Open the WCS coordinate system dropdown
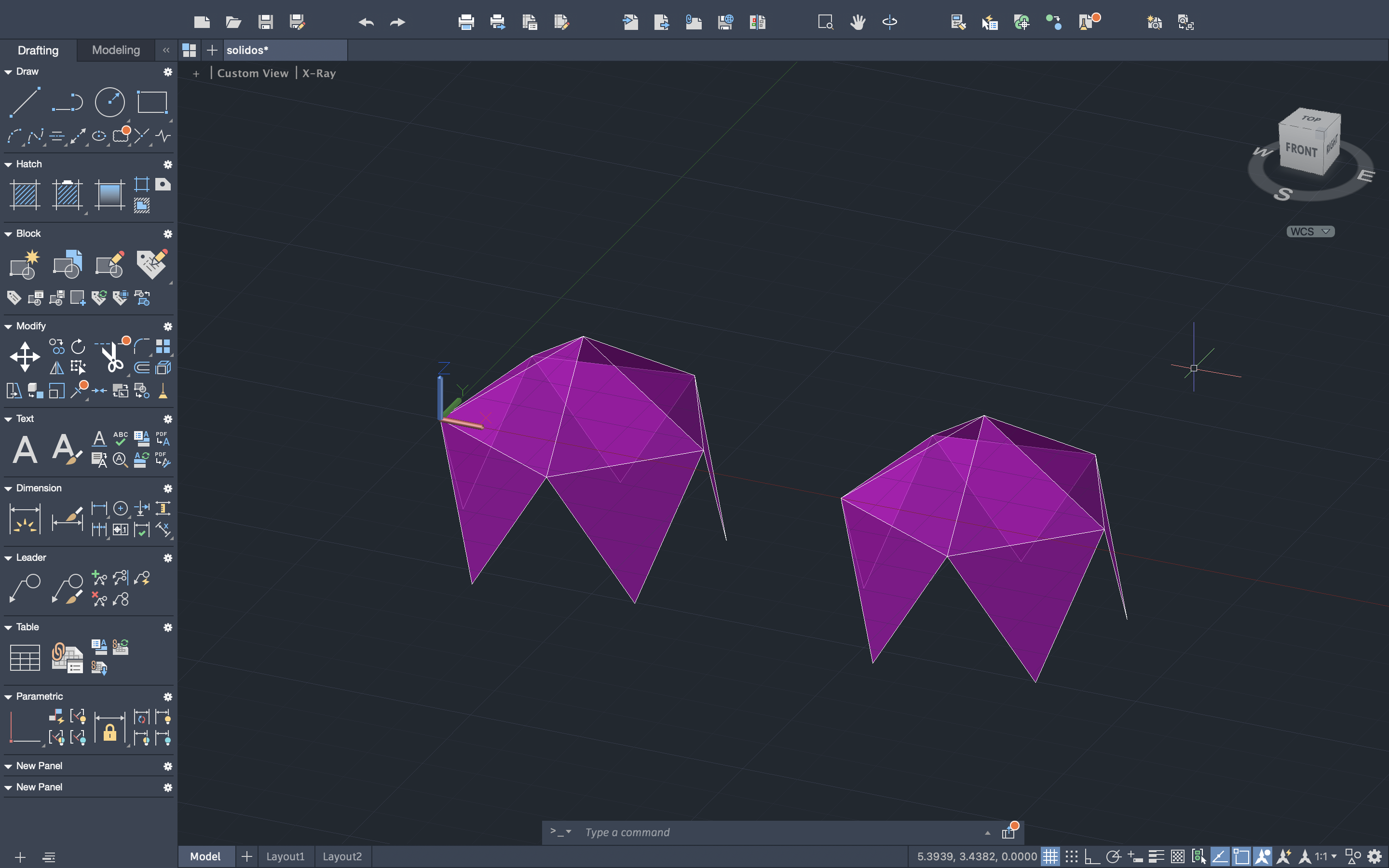 tap(1310, 231)
